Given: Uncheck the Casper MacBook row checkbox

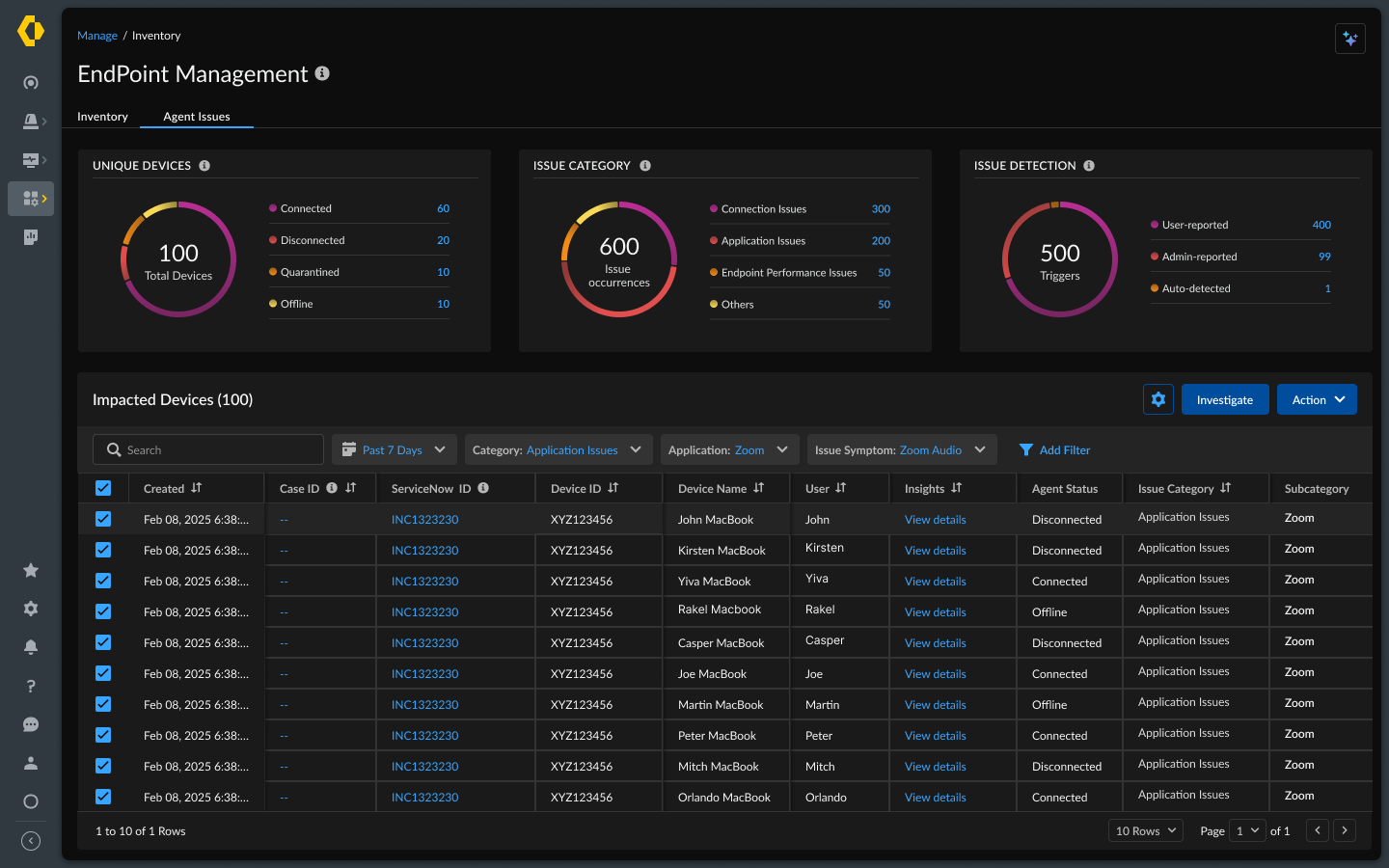Looking at the screenshot, I should tap(103, 642).
